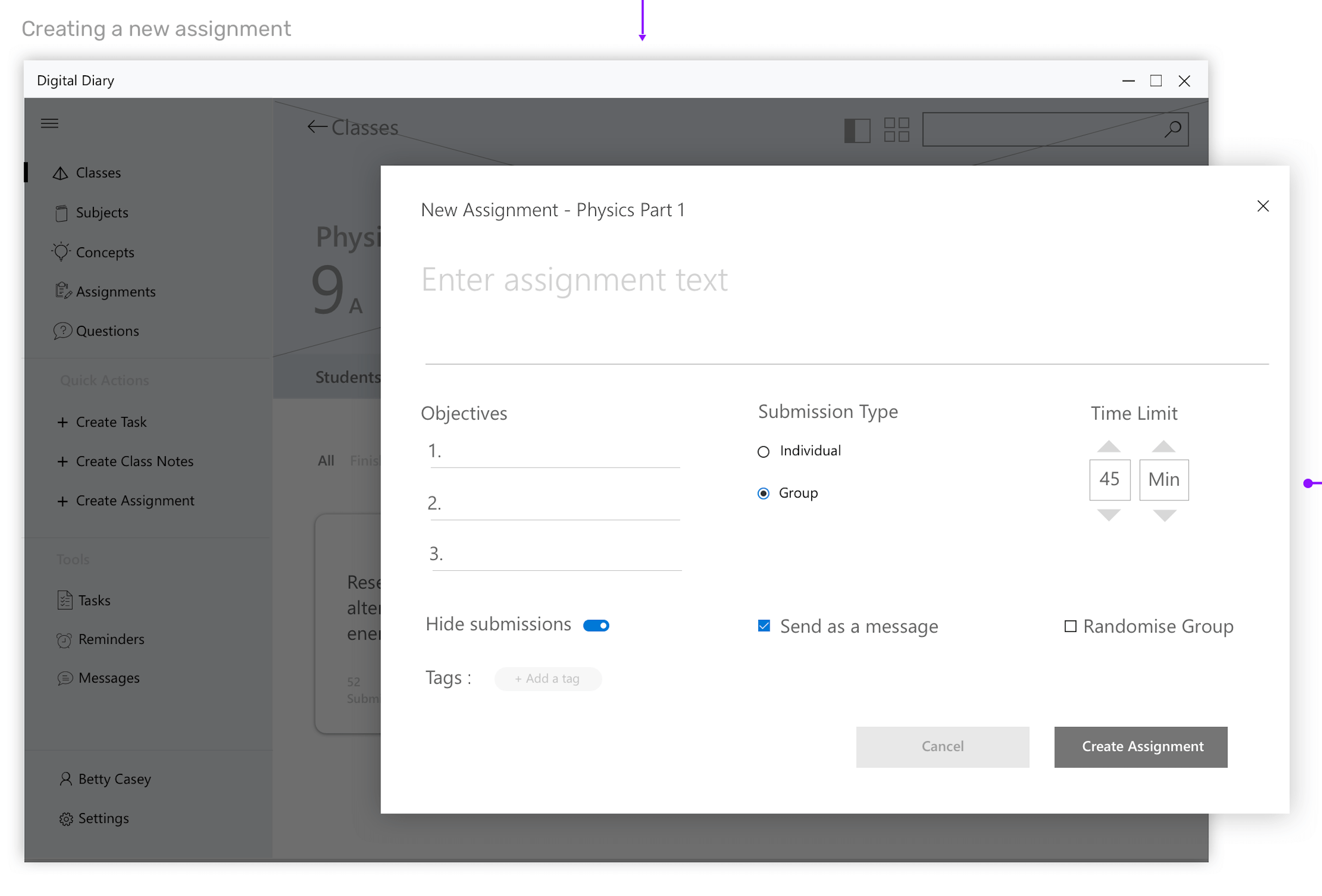Toggle the Hide submissions switch

coord(596,625)
